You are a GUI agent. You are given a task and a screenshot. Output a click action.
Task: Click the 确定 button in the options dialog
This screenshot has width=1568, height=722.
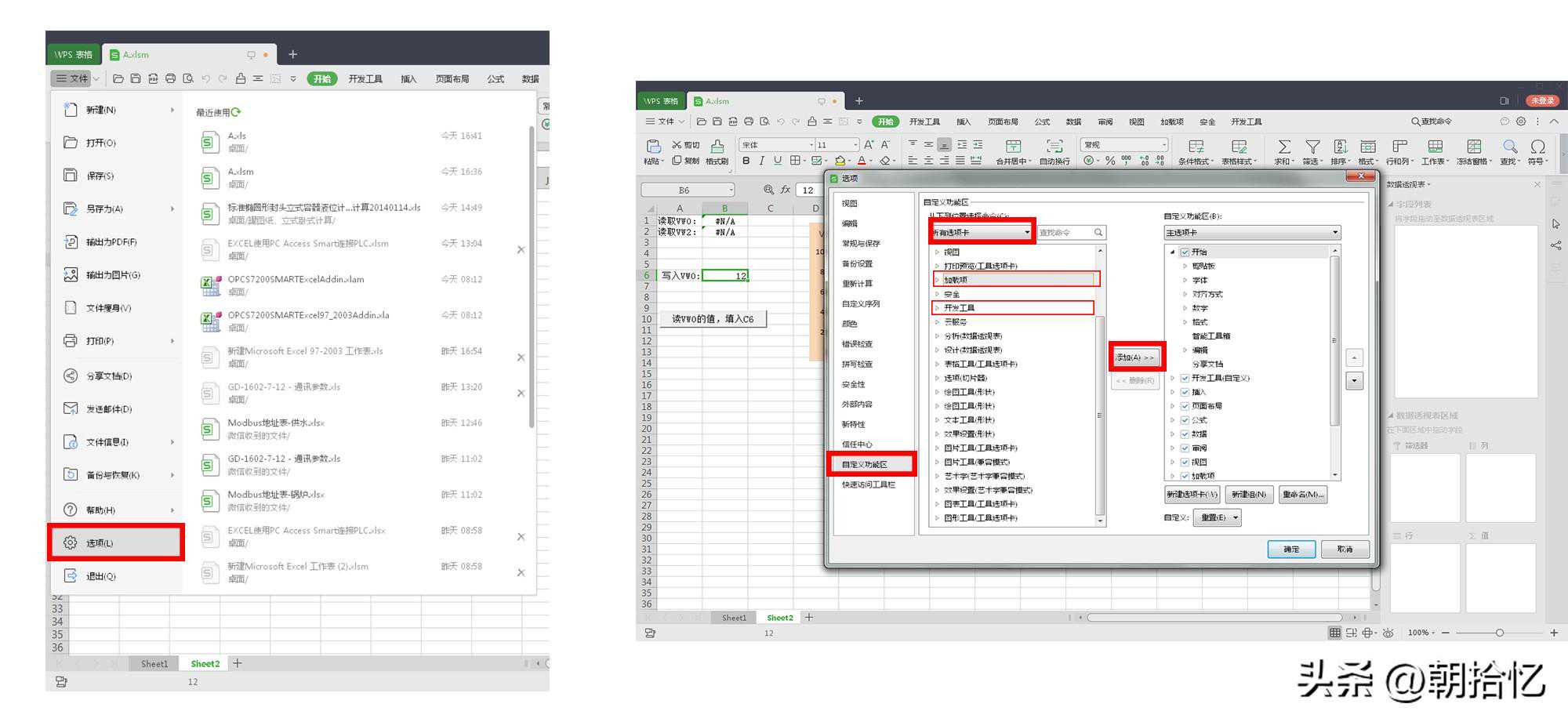1290,549
